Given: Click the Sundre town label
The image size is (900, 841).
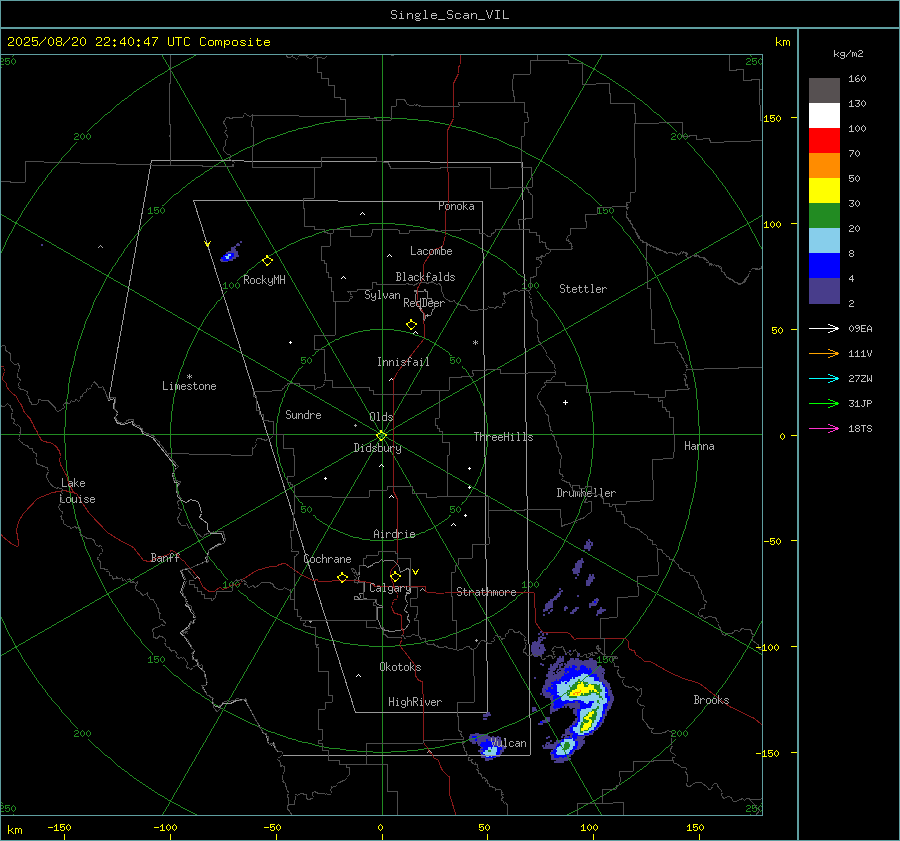Looking at the screenshot, I should click(303, 414).
